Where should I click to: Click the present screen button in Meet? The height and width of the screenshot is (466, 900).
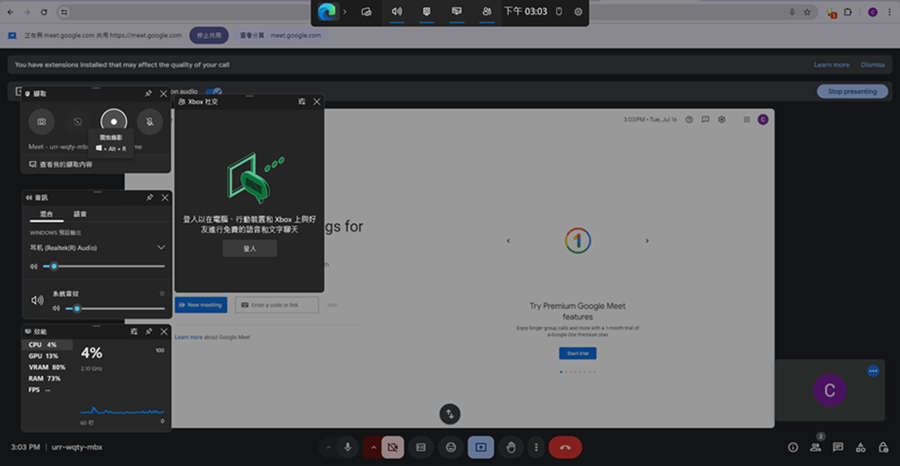click(480, 447)
